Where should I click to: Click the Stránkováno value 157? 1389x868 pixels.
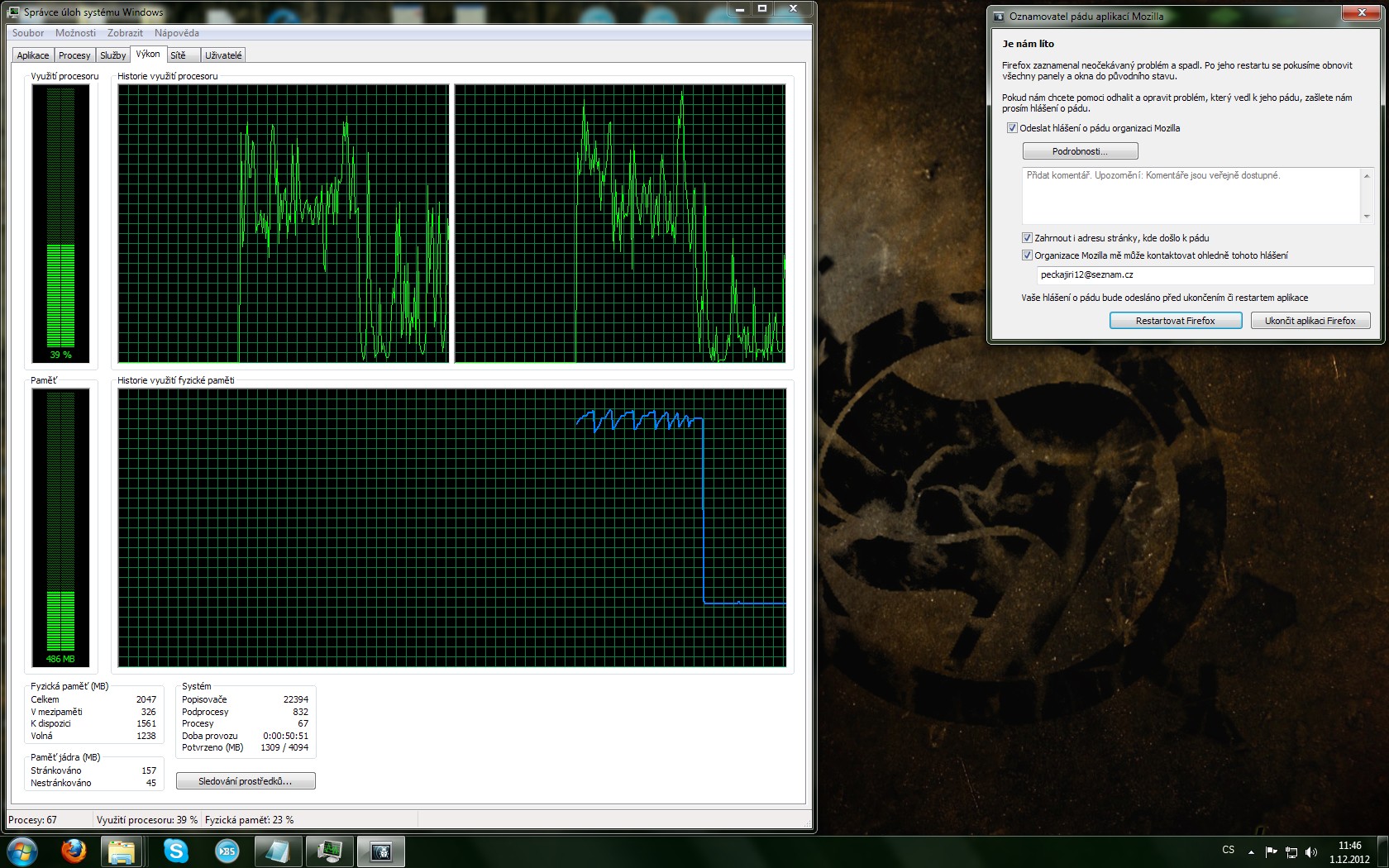pos(149,770)
